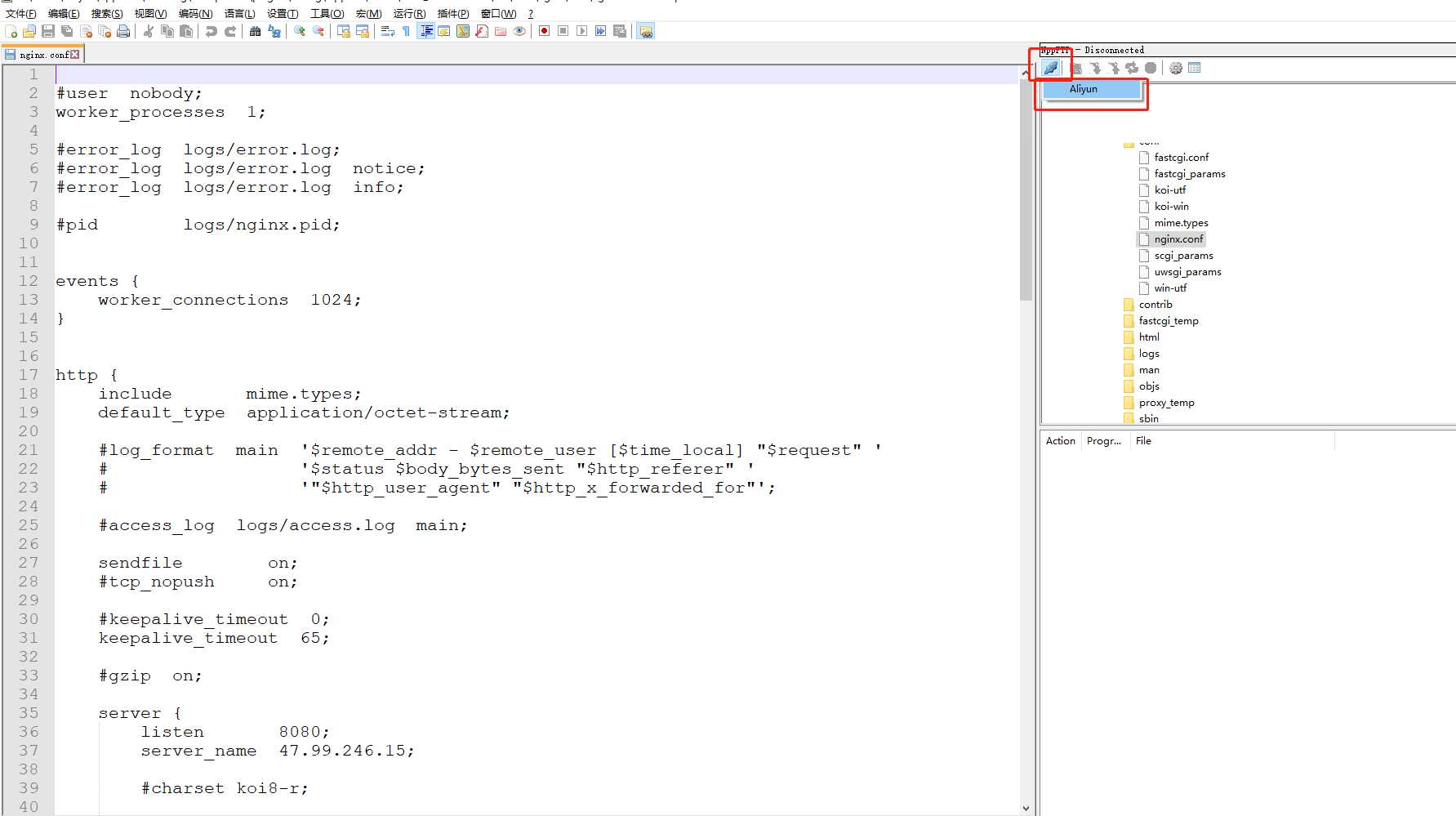Screen dimensions: 1456x816
Task: Click the NppFTP Abort operation icon
Action: click(x=1151, y=68)
